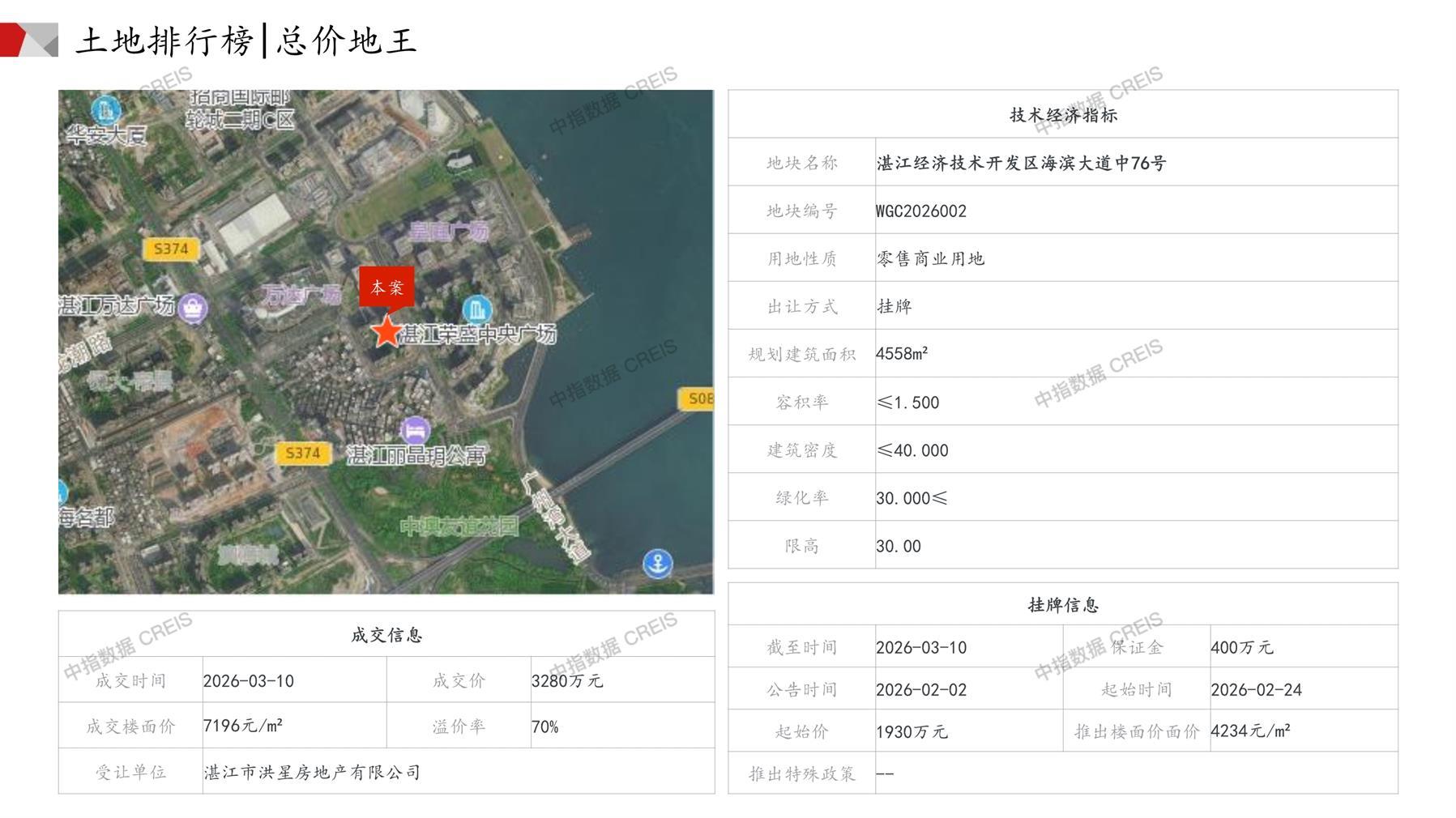Select the 70% premium rate value
1456x818 pixels.
(x=544, y=727)
